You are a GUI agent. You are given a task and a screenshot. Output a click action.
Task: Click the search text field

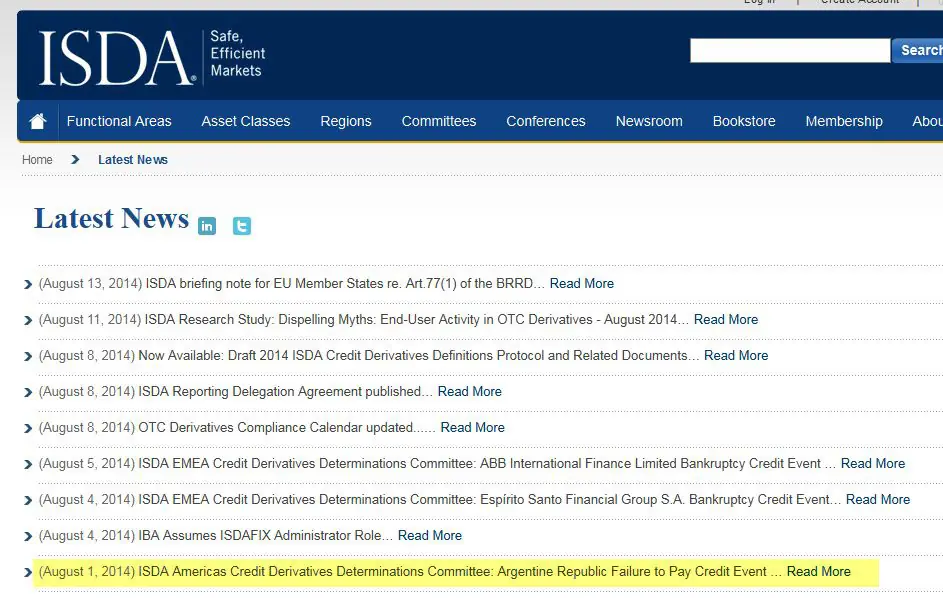coord(790,50)
